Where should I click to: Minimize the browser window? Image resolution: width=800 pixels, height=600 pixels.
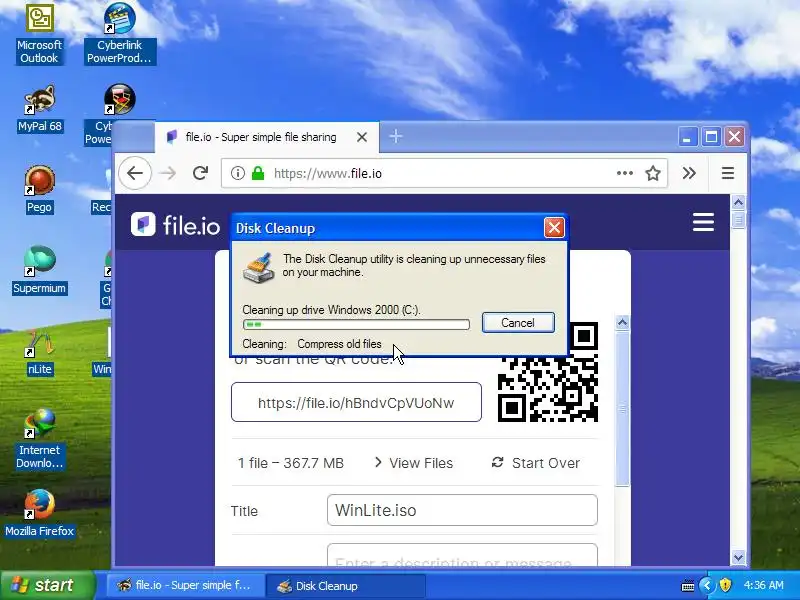point(688,136)
